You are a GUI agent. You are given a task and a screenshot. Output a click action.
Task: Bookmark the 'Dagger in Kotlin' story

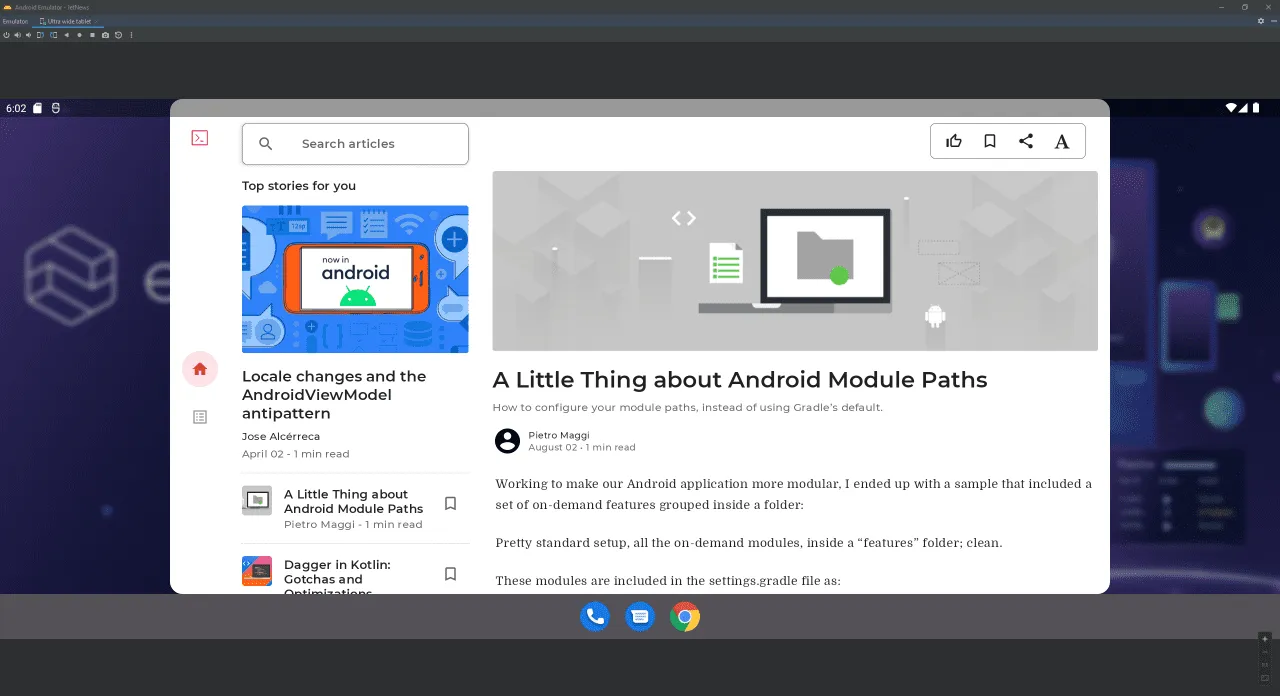450,573
